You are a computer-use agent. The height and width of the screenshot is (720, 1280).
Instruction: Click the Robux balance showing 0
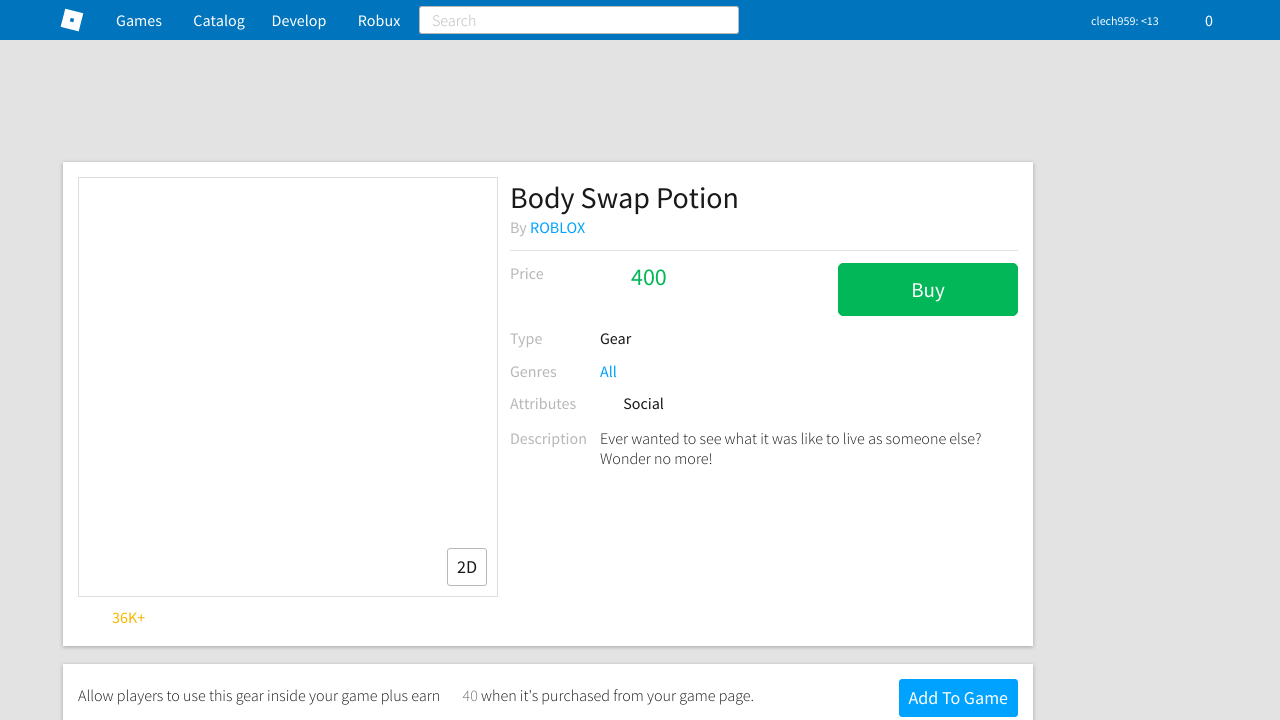pos(1208,21)
